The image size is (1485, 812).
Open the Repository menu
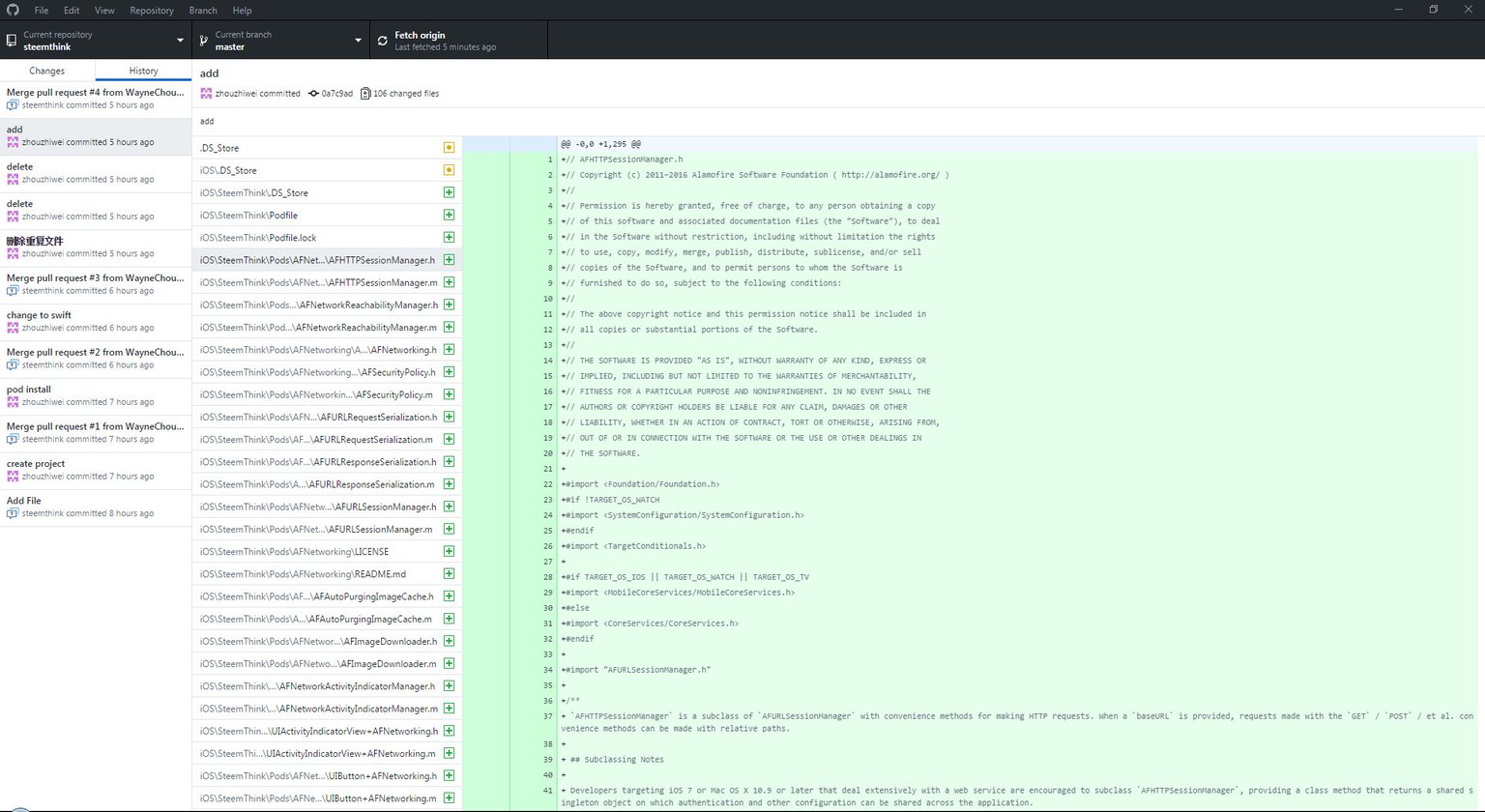(x=152, y=11)
